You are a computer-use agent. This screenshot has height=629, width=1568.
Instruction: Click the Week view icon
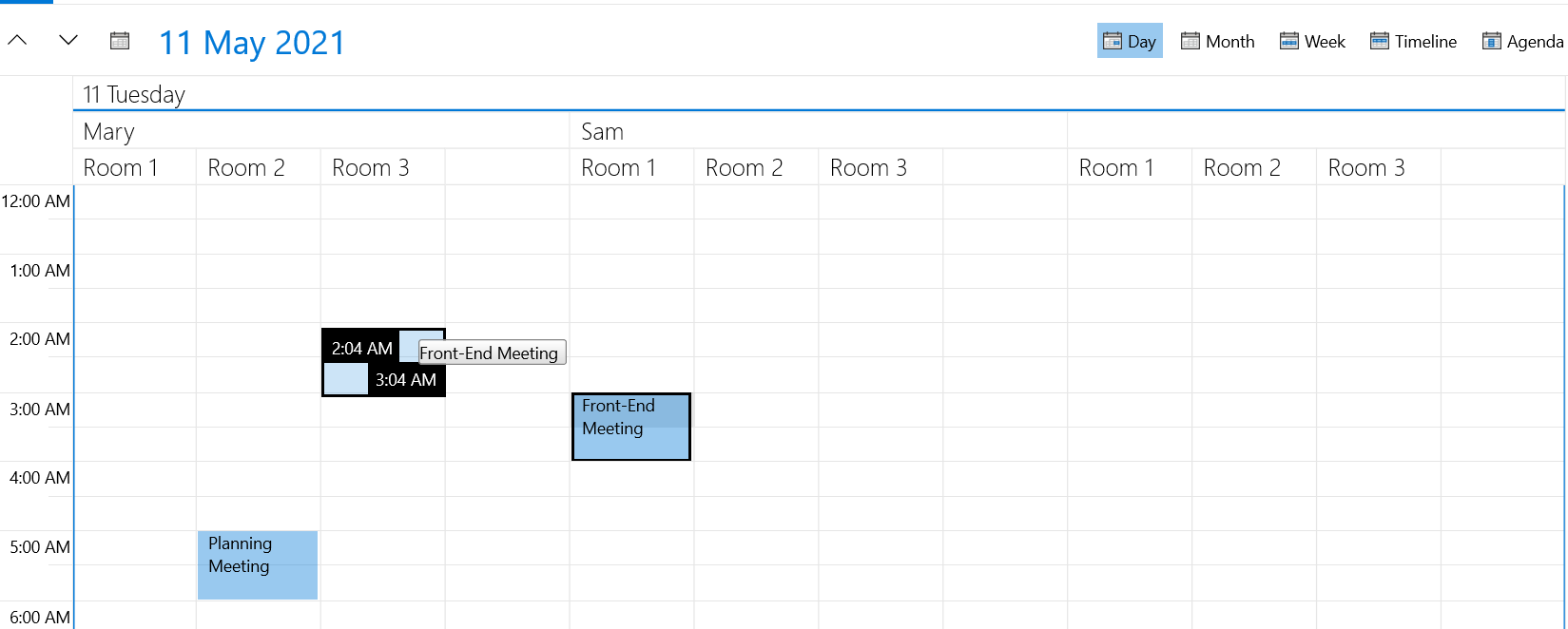1288,40
